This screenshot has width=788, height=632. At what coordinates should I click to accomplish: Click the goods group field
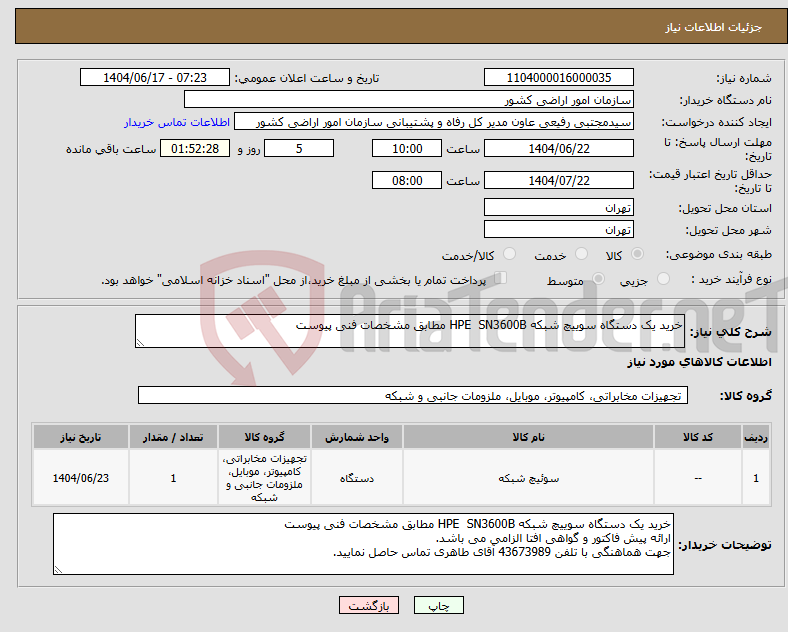(413, 395)
